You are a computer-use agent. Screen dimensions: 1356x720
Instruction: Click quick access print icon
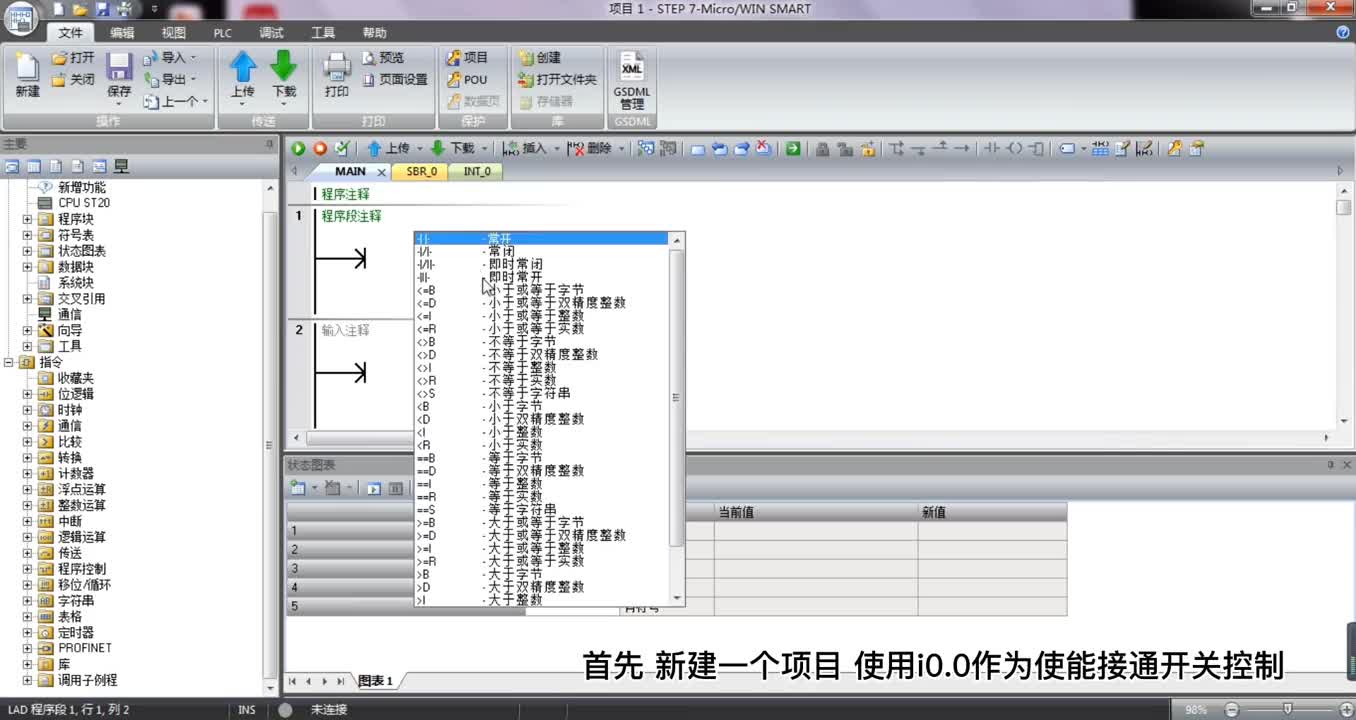click(123, 9)
